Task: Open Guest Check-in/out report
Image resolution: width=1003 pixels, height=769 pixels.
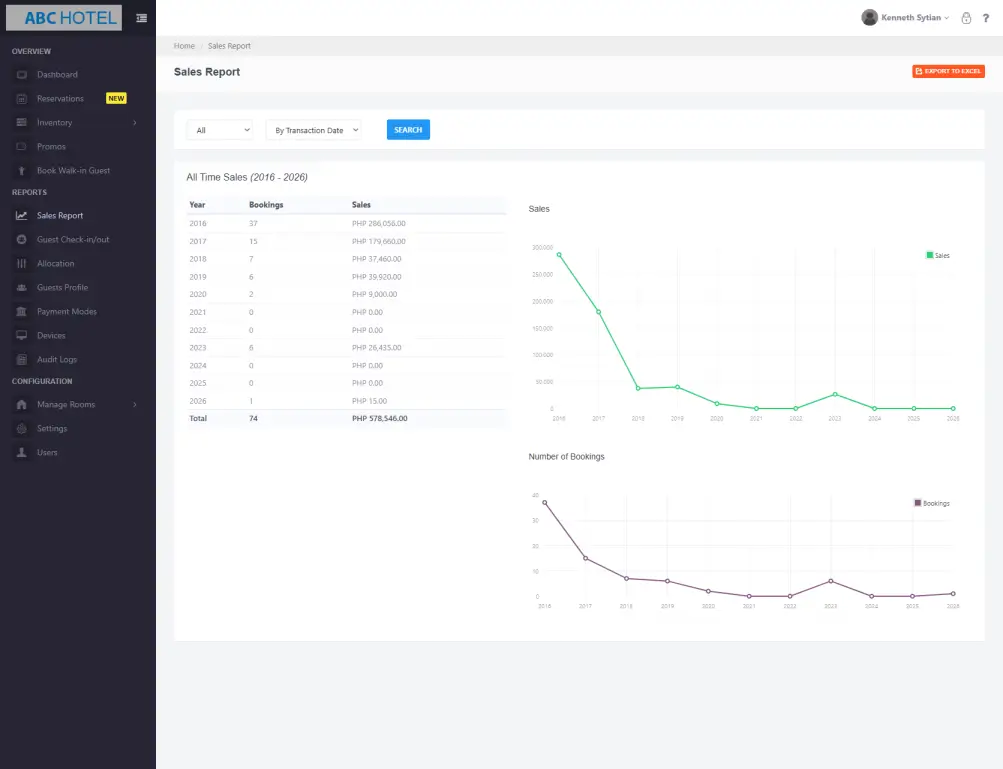Action: pos(73,239)
